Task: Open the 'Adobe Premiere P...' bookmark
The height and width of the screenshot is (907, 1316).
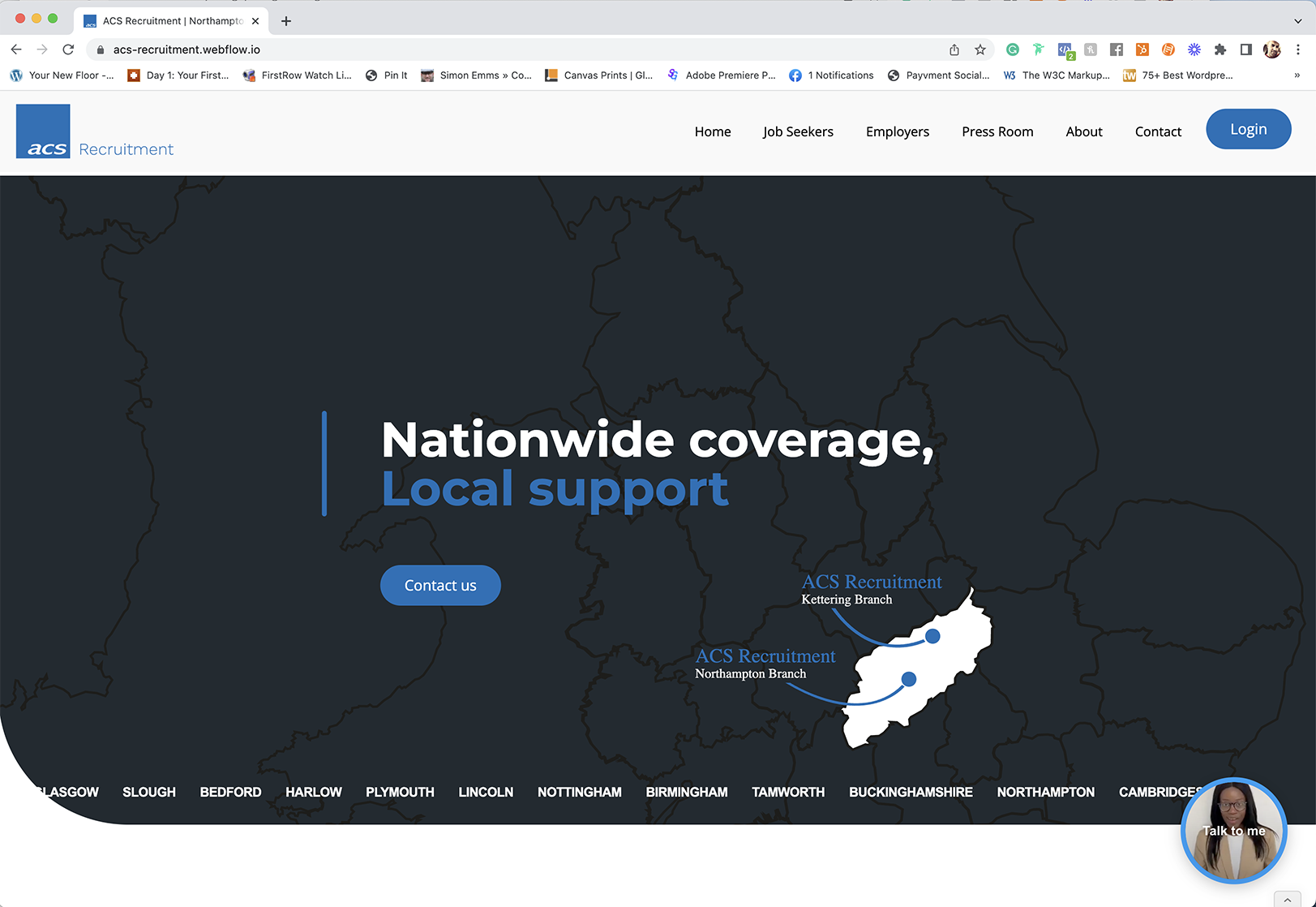Action: [721, 75]
